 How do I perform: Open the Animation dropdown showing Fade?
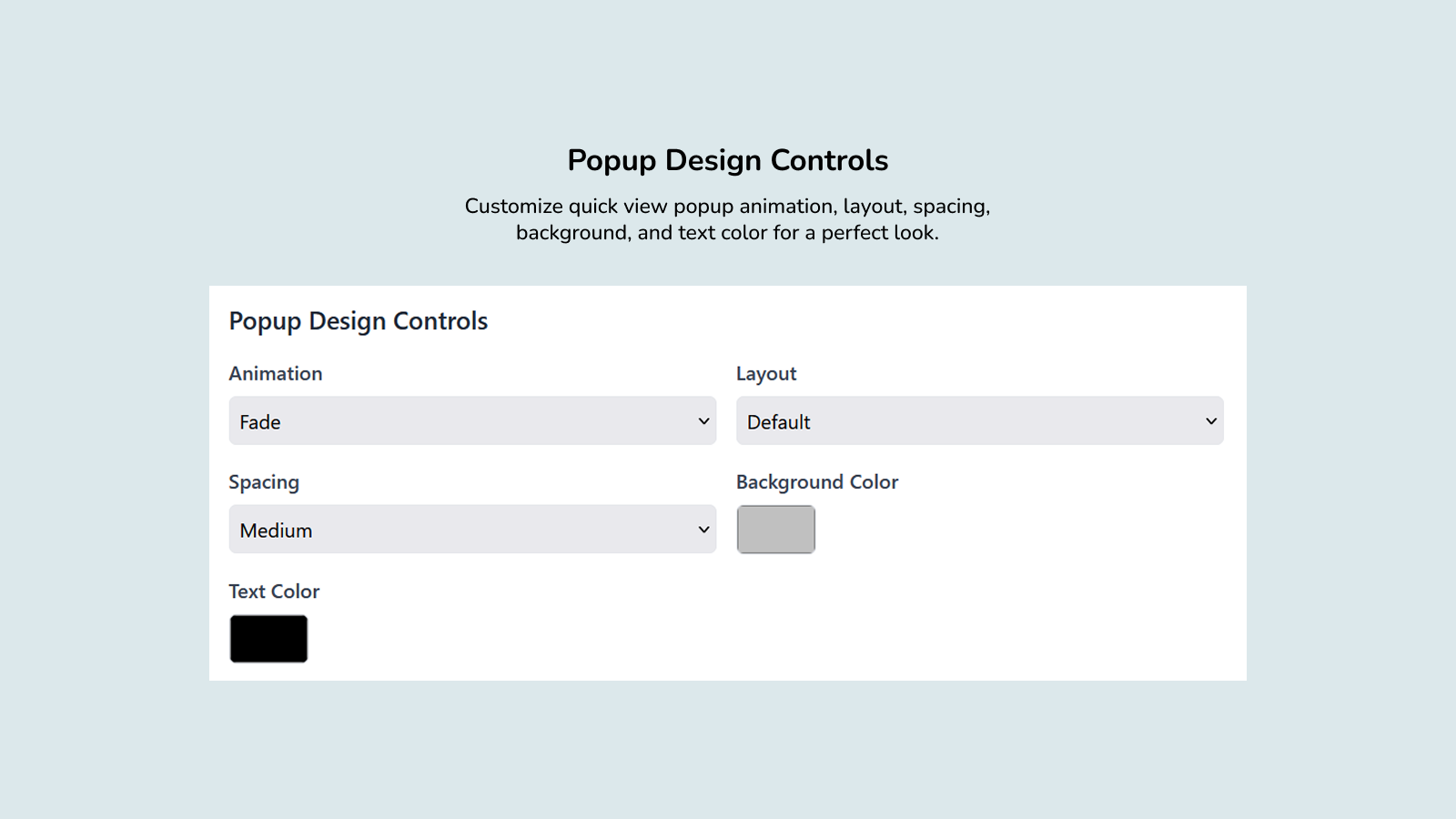click(471, 420)
